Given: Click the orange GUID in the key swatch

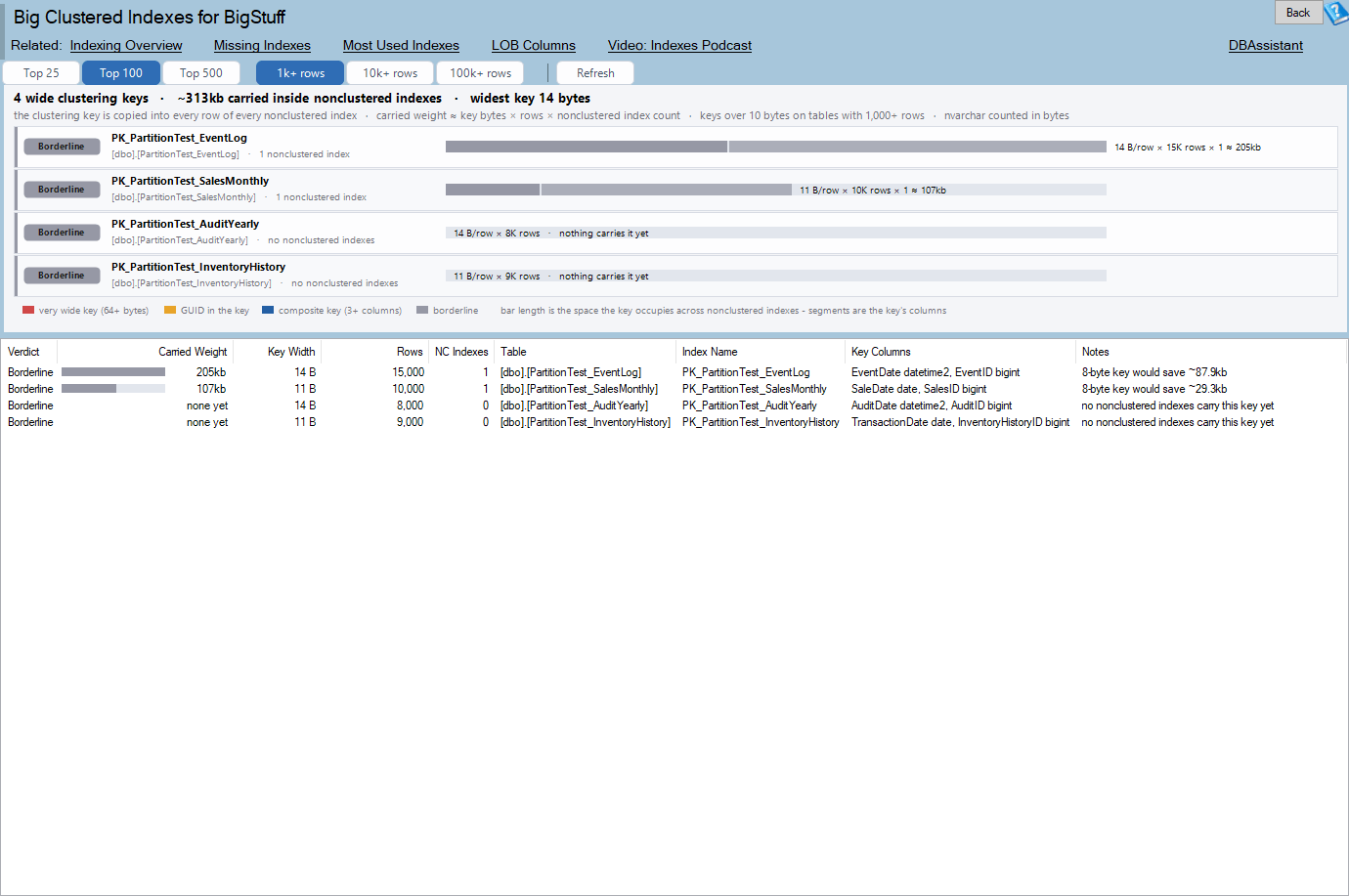Looking at the screenshot, I should click(170, 310).
